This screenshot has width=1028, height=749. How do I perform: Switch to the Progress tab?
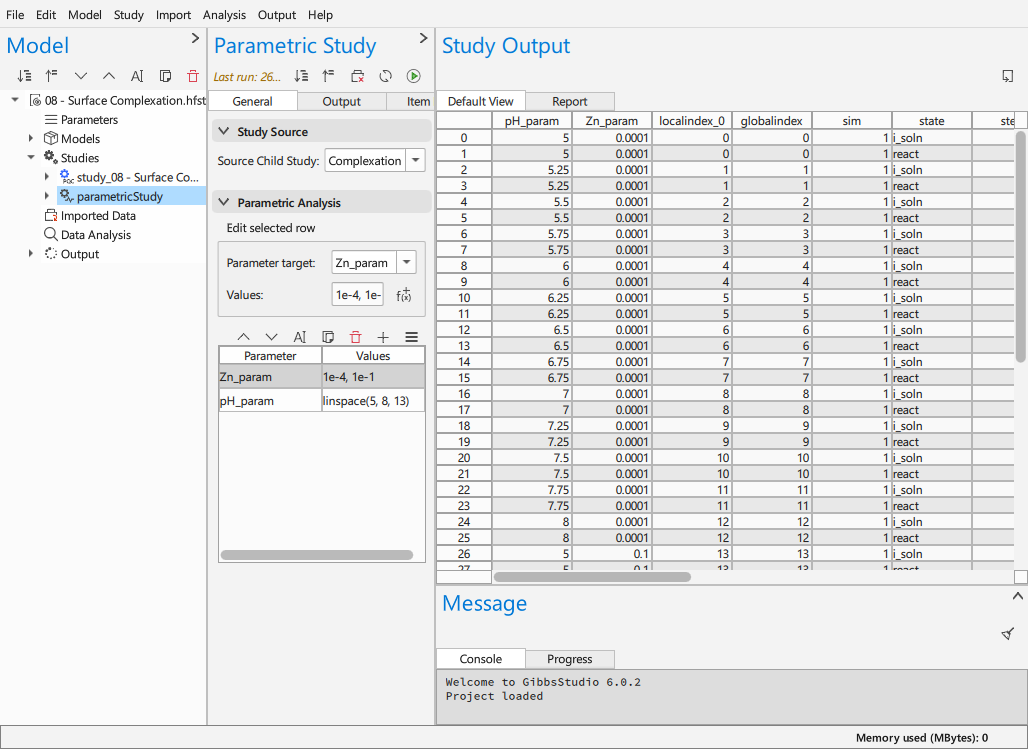(570, 659)
